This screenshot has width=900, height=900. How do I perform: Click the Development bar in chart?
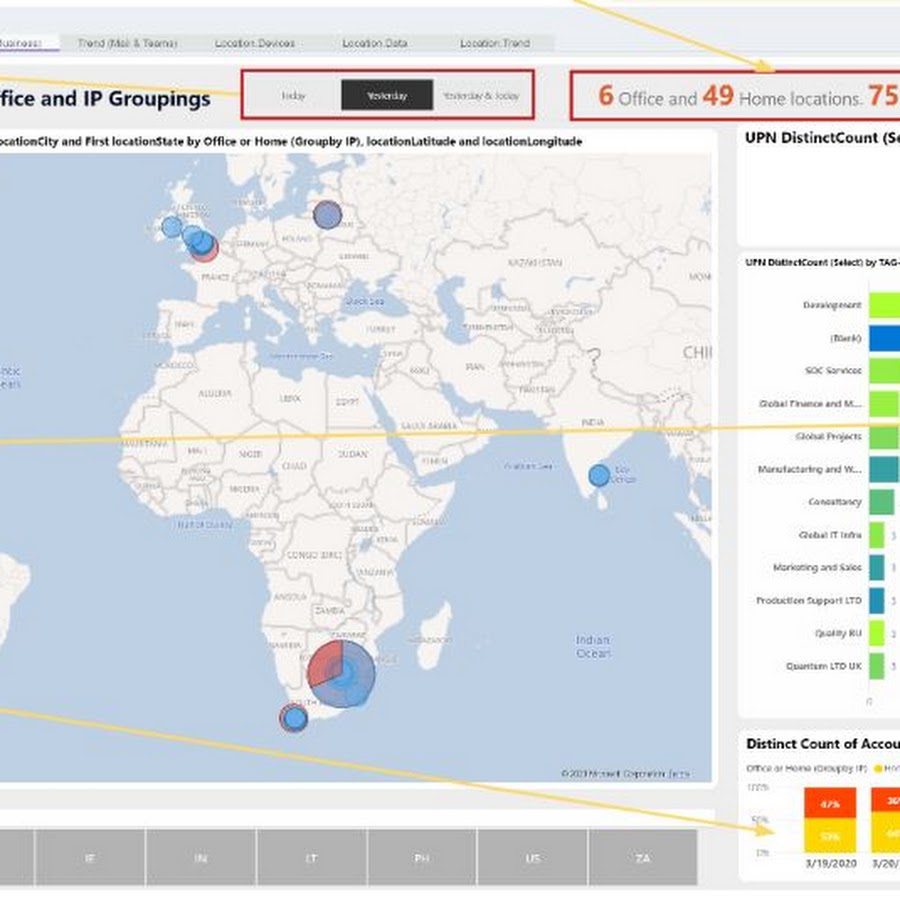pyautogui.click(x=884, y=305)
